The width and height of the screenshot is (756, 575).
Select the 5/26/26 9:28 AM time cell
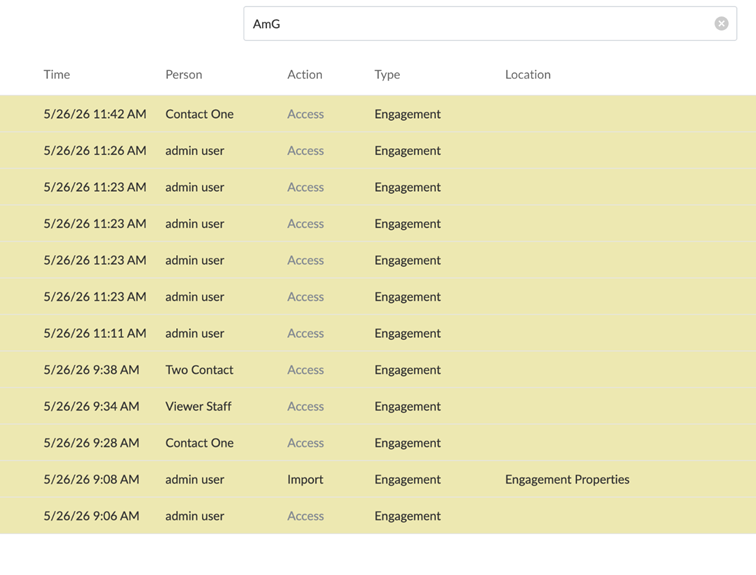click(x=92, y=443)
